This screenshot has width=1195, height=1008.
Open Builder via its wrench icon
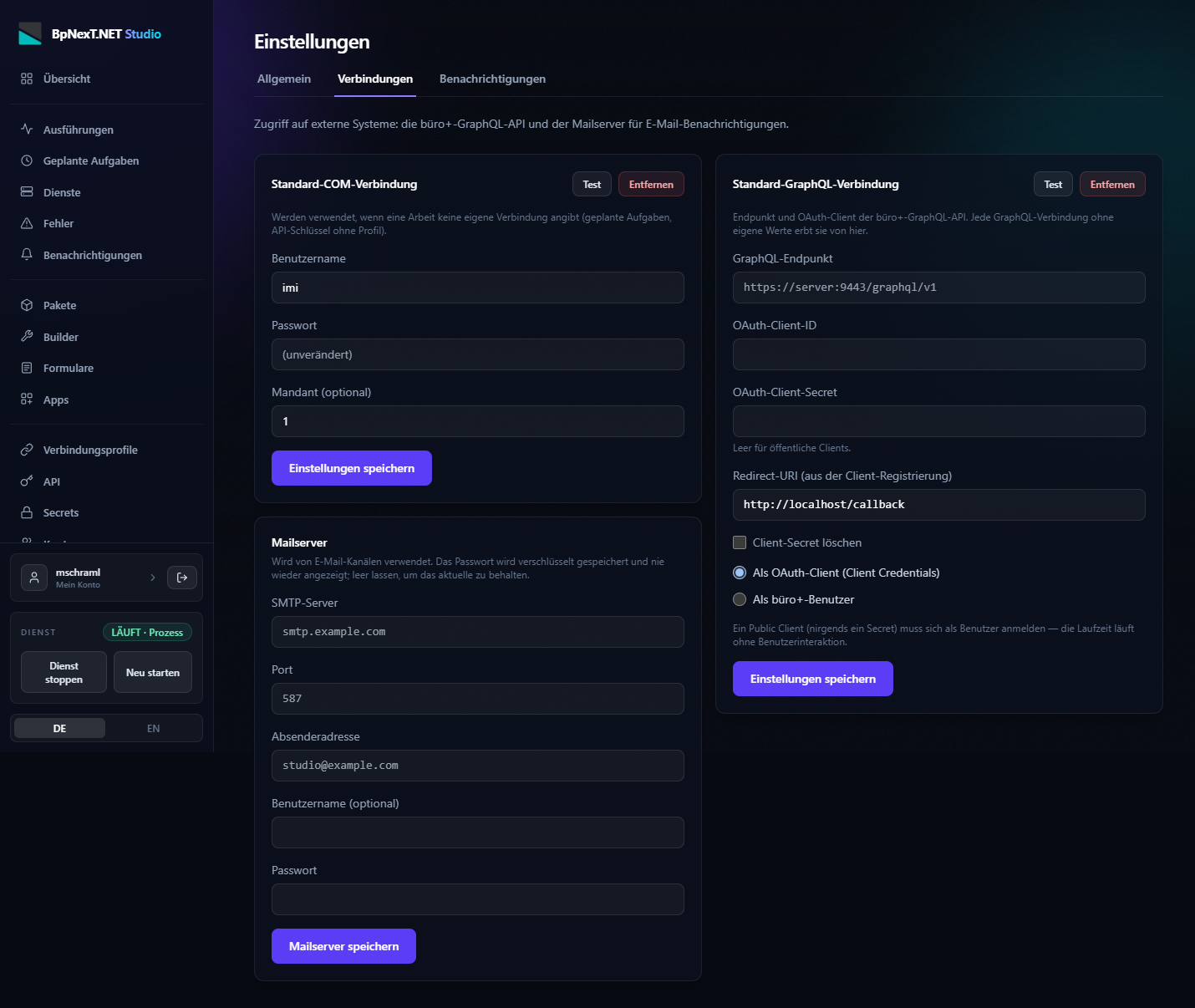tap(27, 337)
